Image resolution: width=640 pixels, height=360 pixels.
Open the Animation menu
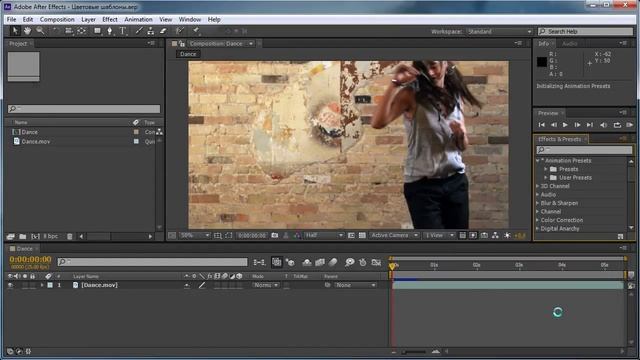coord(138,19)
